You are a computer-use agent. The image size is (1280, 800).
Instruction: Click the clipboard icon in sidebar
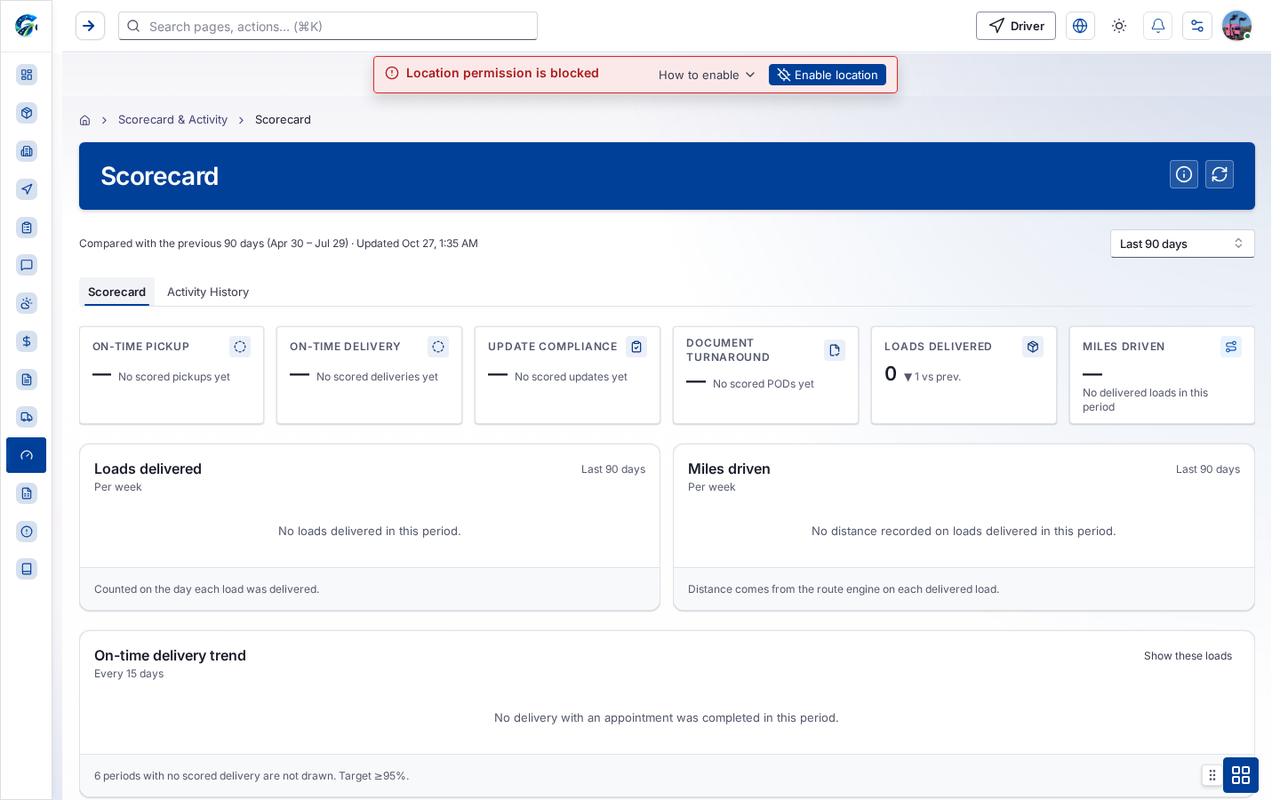point(27,227)
